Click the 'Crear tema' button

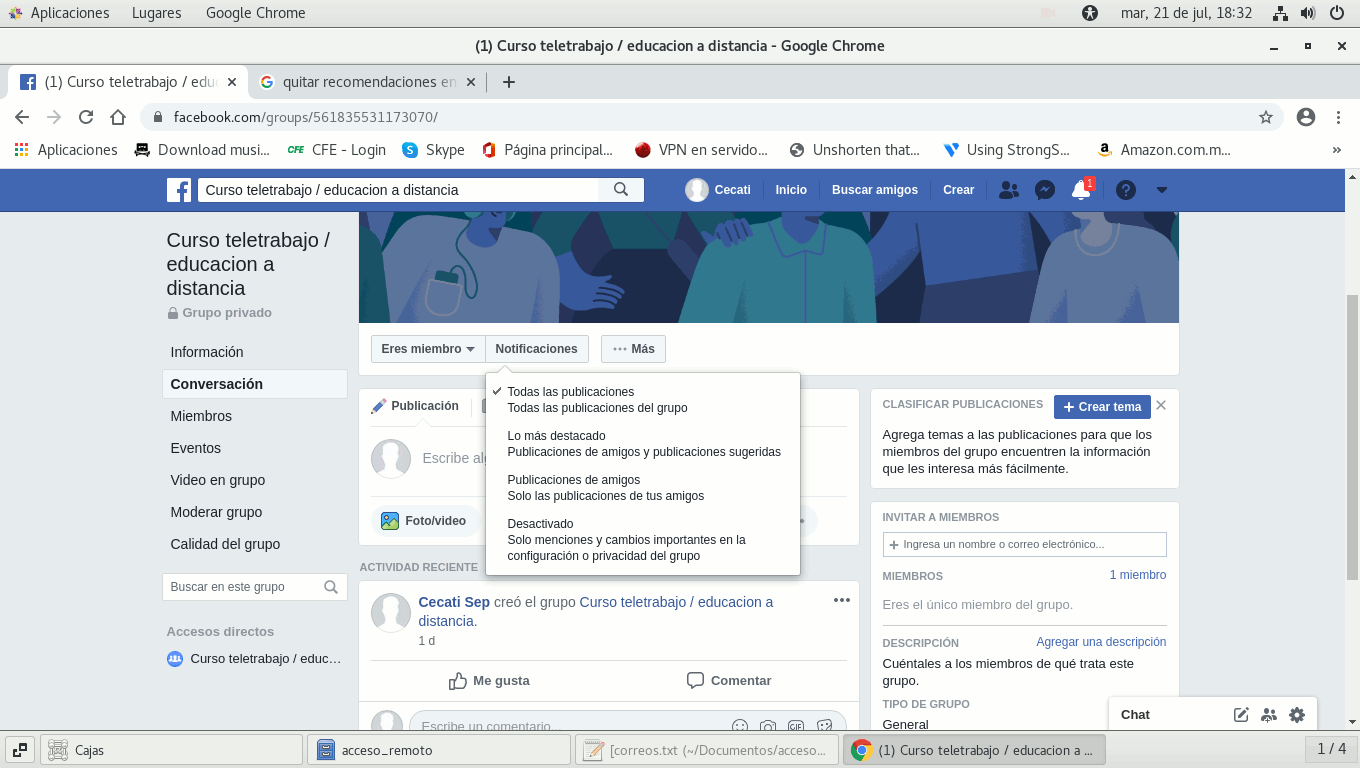[x=1101, y=406]
